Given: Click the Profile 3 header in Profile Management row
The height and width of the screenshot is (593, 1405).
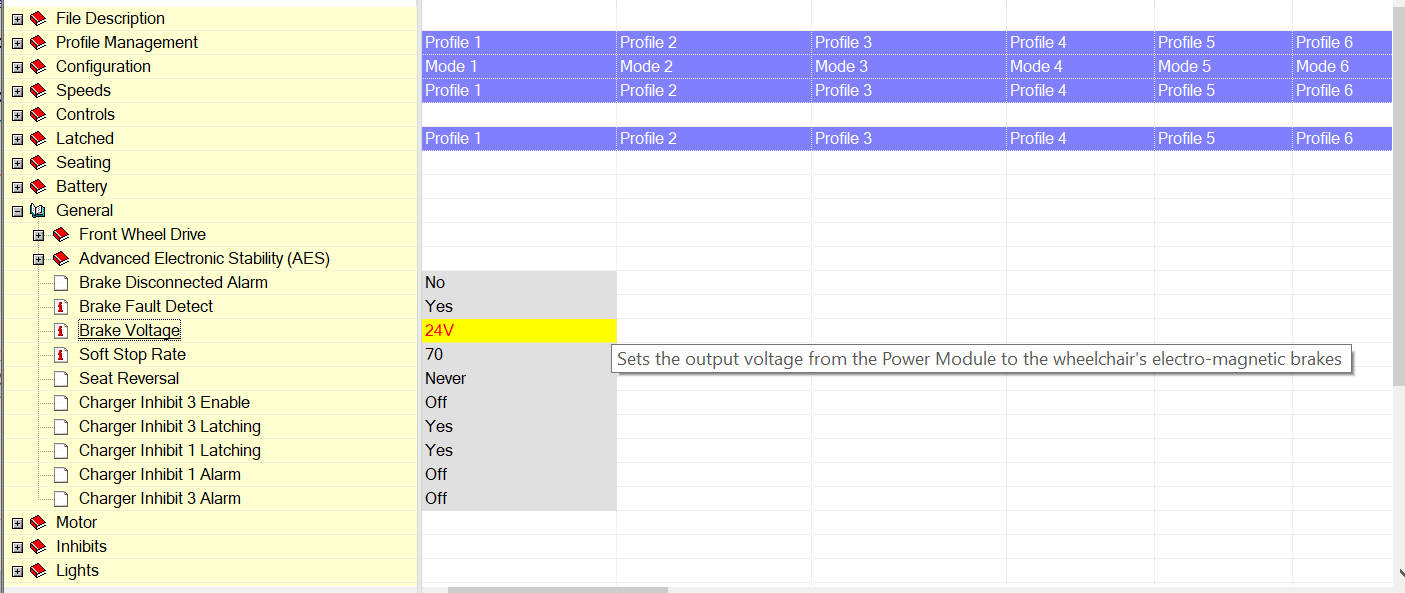Looking at the screenshot, I should (907, 43).
